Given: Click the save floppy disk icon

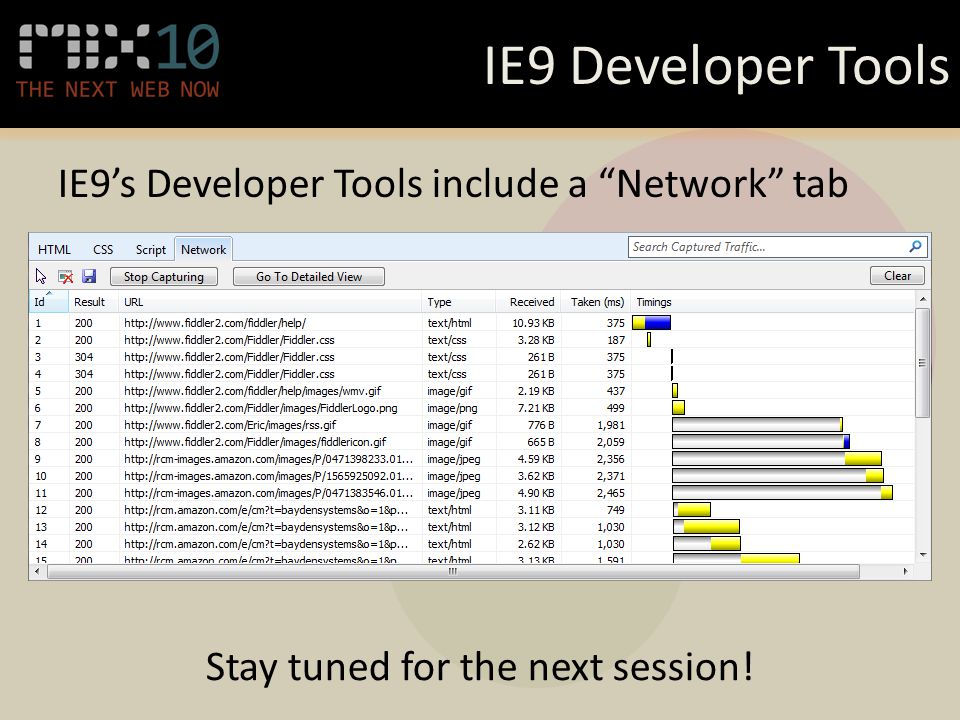Looking at the screenshot, I should [x=89, y=276].
